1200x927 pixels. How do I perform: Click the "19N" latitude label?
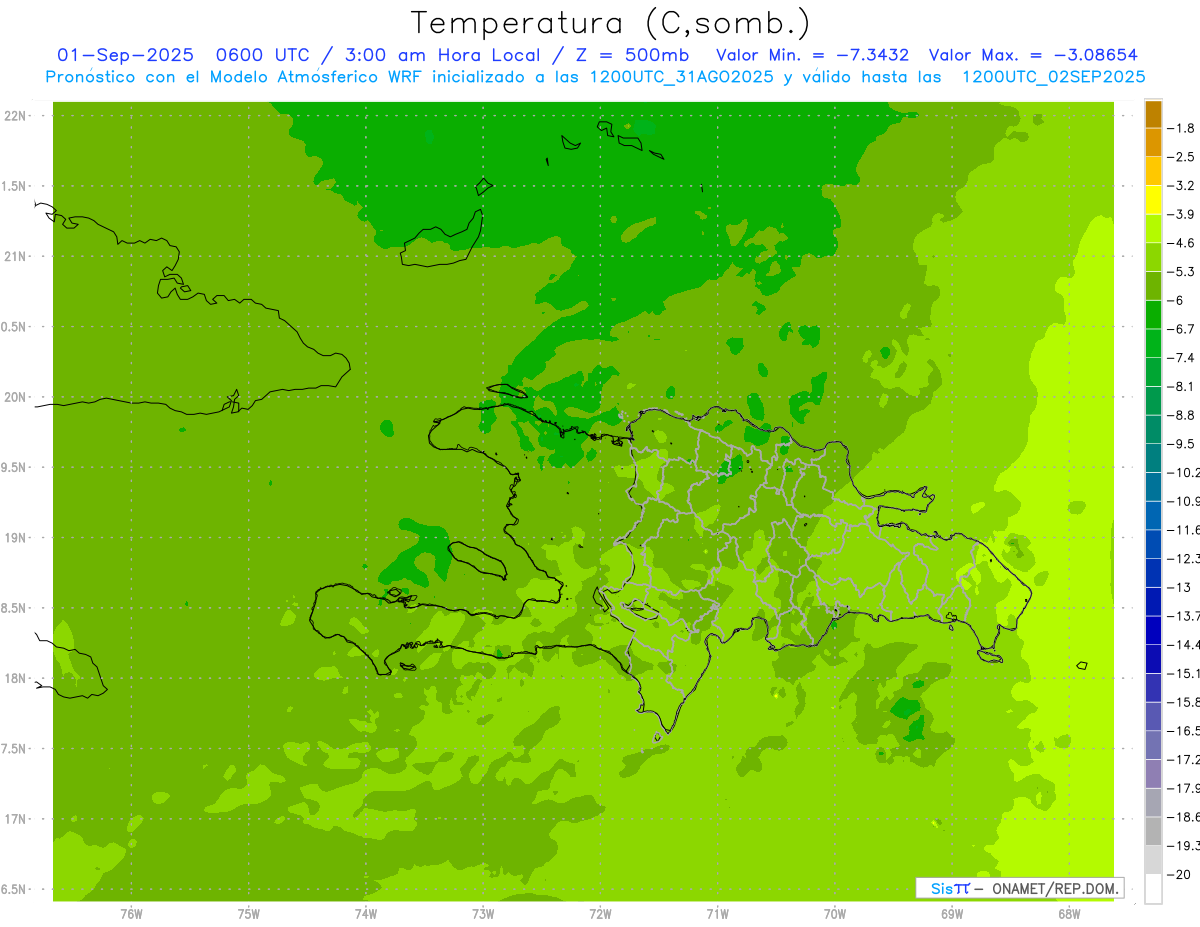pos(15,537)
